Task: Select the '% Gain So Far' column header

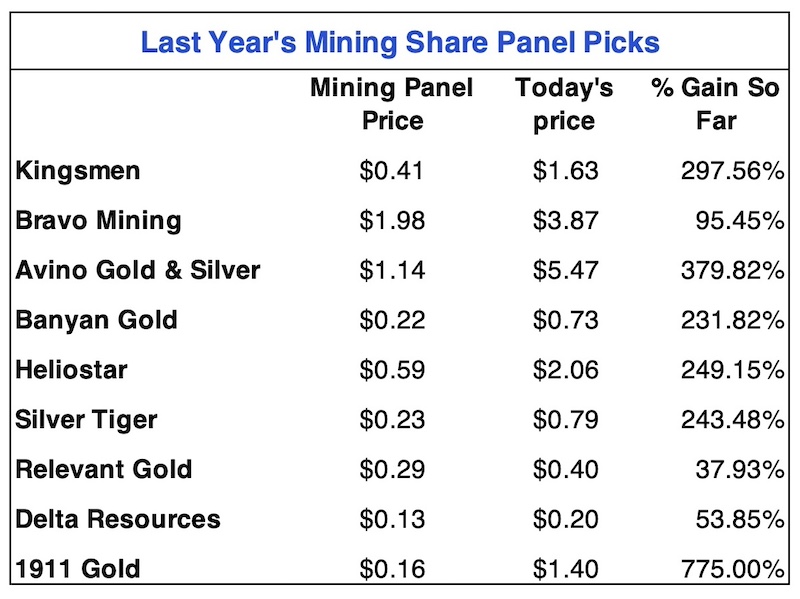Action: (x=717, y=104)
